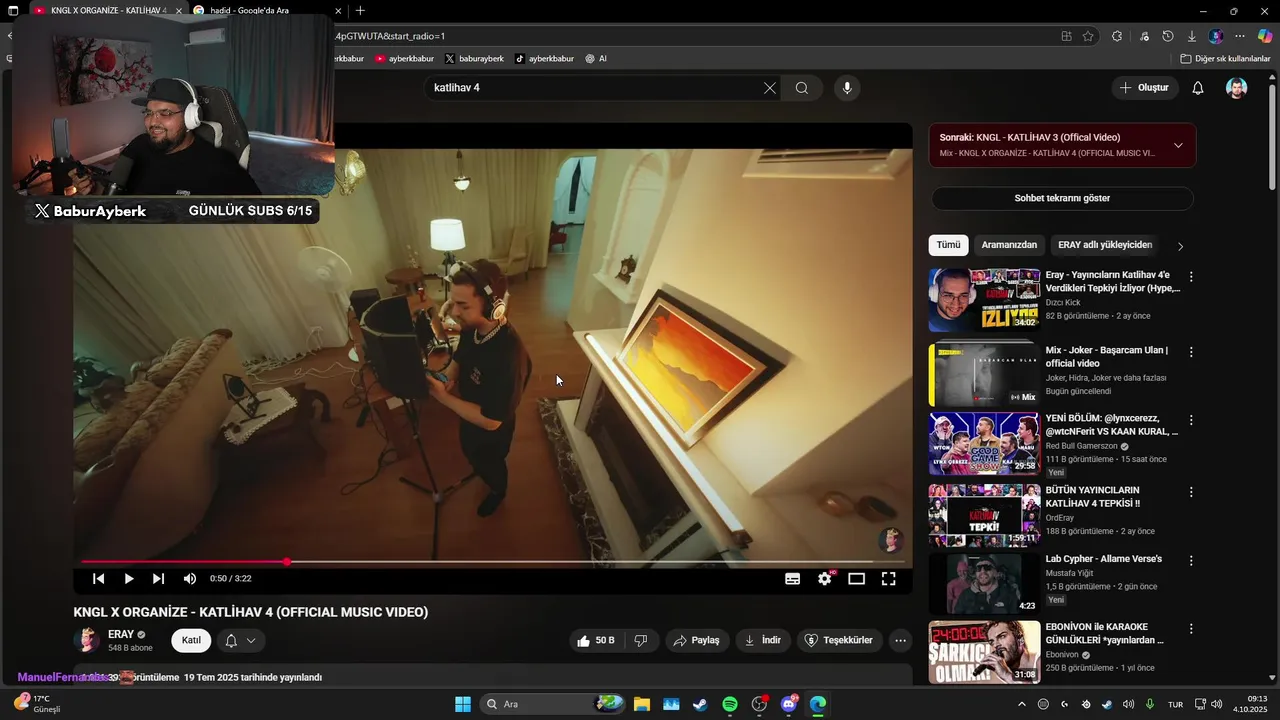Image resolution: width=1280 pixels, height=720 pixels.
Task: Toggle subtitles in the video player
Action: (792, 579)
